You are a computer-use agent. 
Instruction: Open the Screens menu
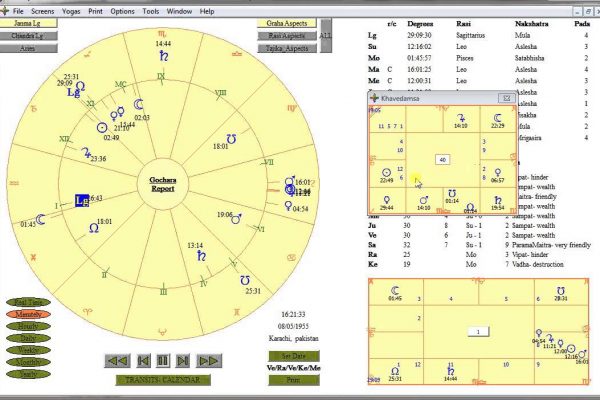tap(43, 10)
